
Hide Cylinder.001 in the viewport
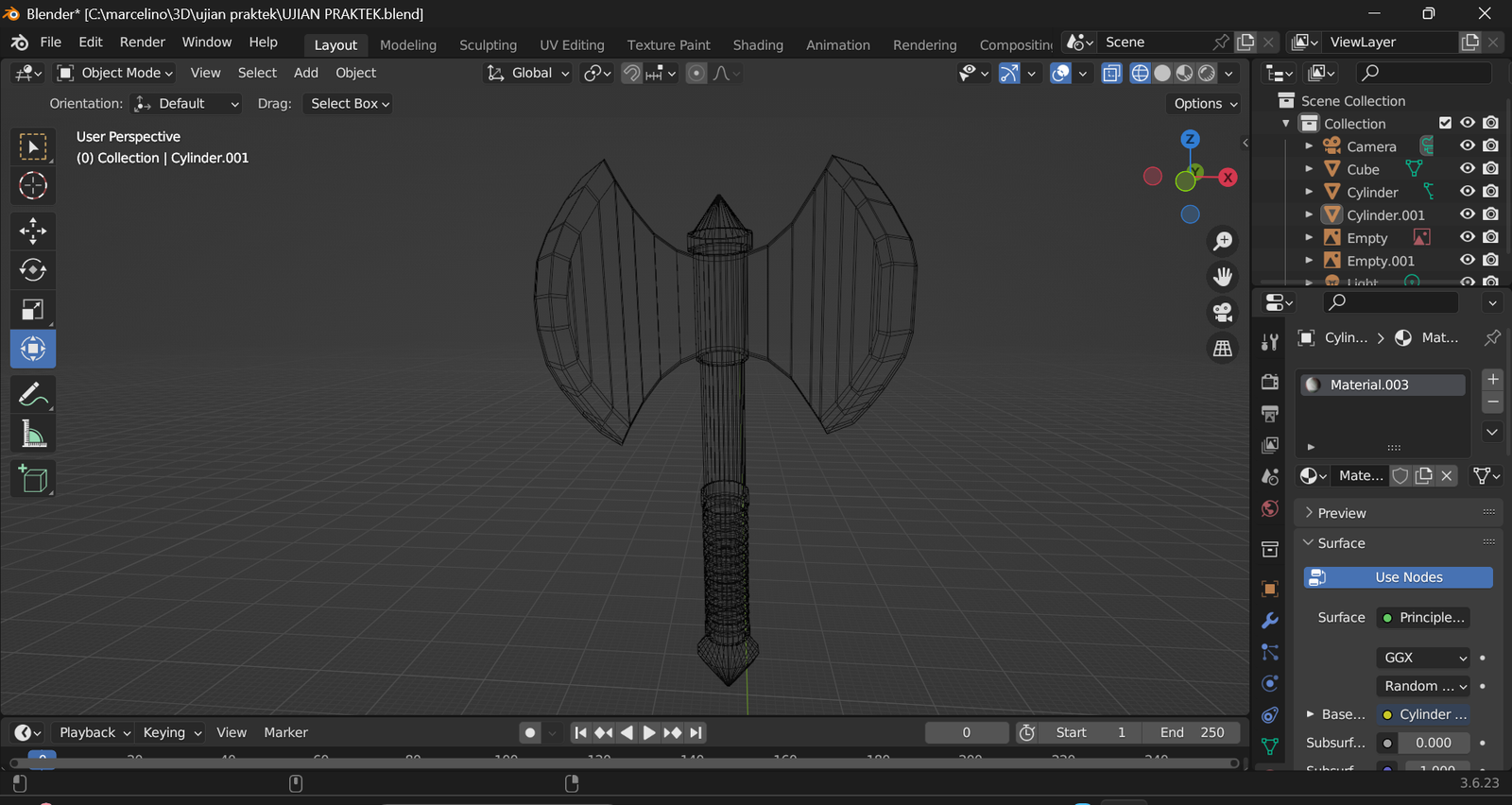(x=1468, y=214)
